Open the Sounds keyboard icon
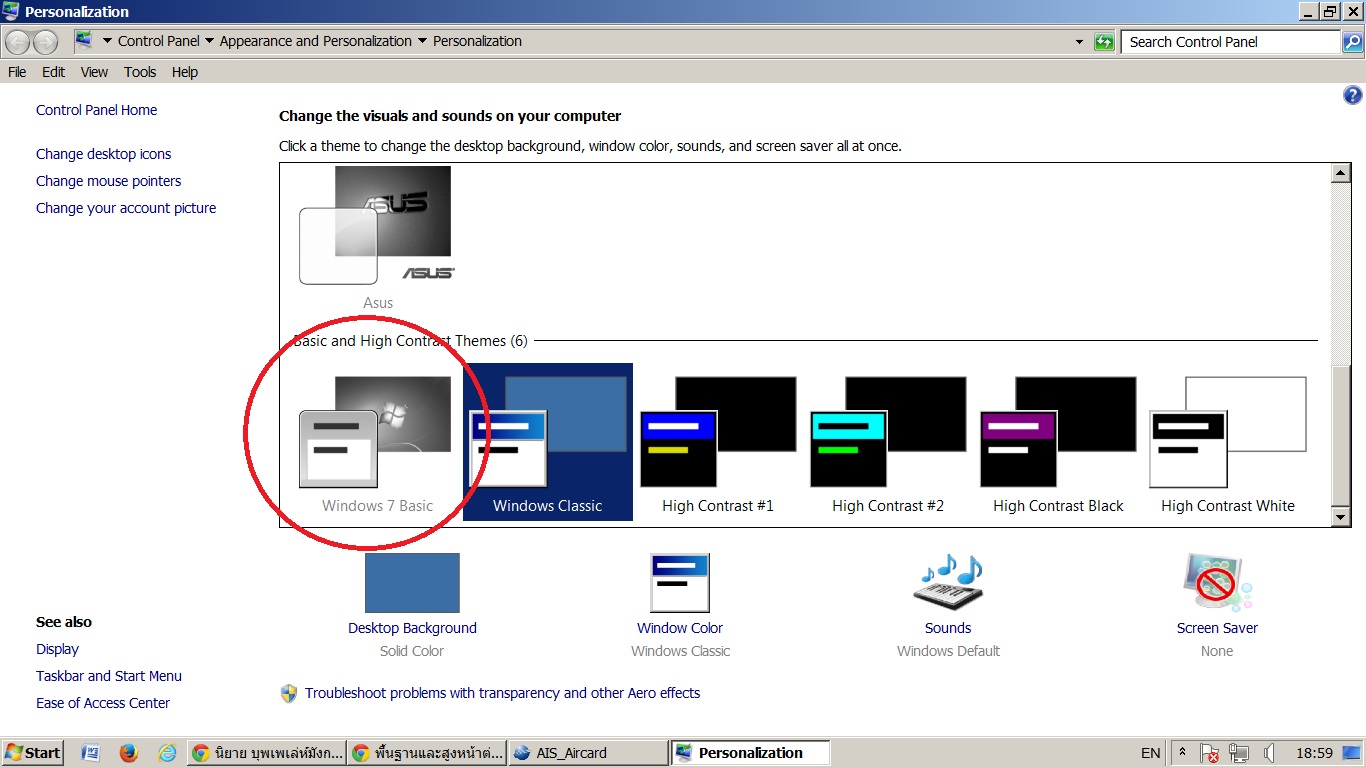This screenshot has height=768, width=1366. [x=948, y=583]
